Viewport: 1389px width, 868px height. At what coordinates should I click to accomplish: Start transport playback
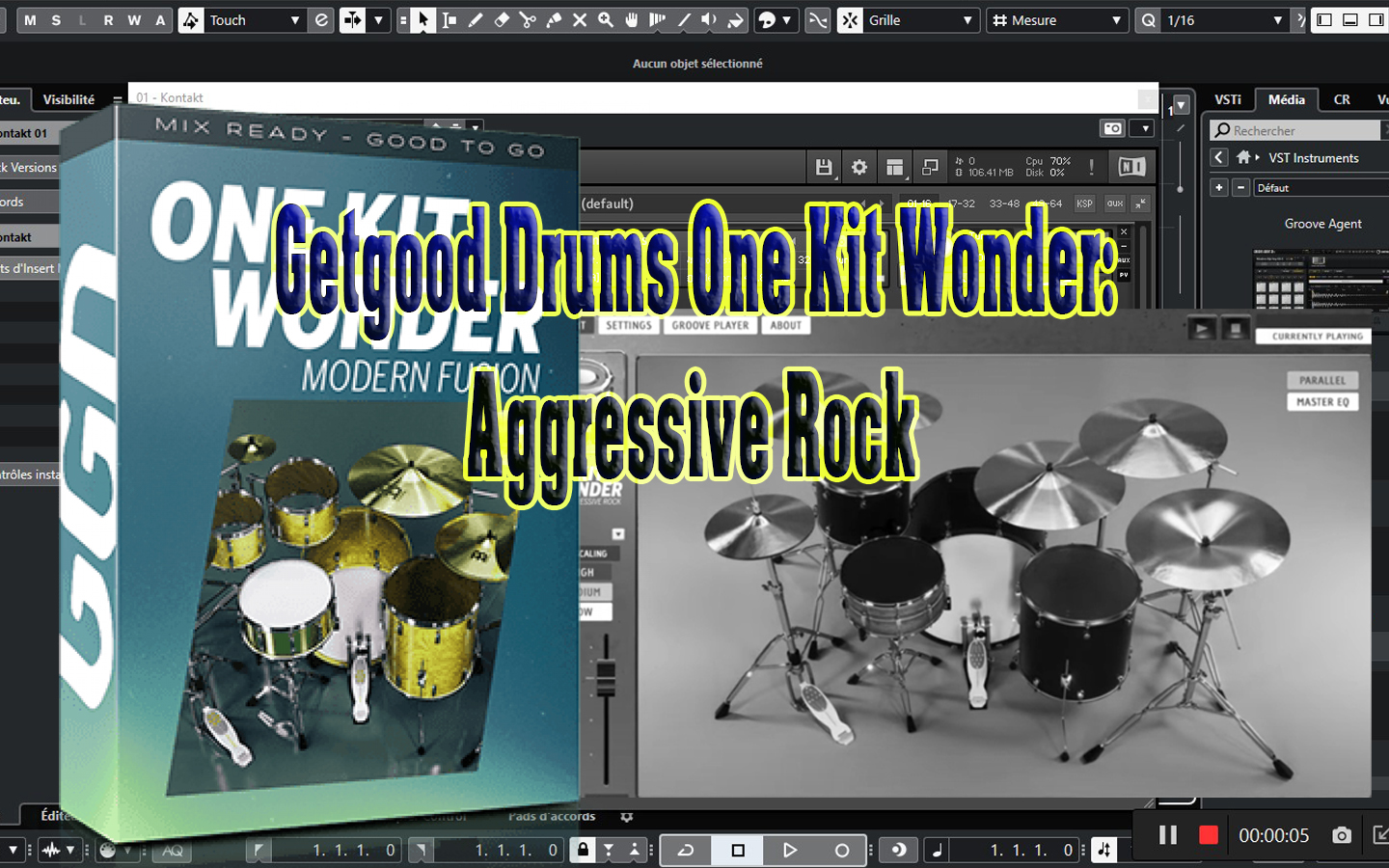790,850
